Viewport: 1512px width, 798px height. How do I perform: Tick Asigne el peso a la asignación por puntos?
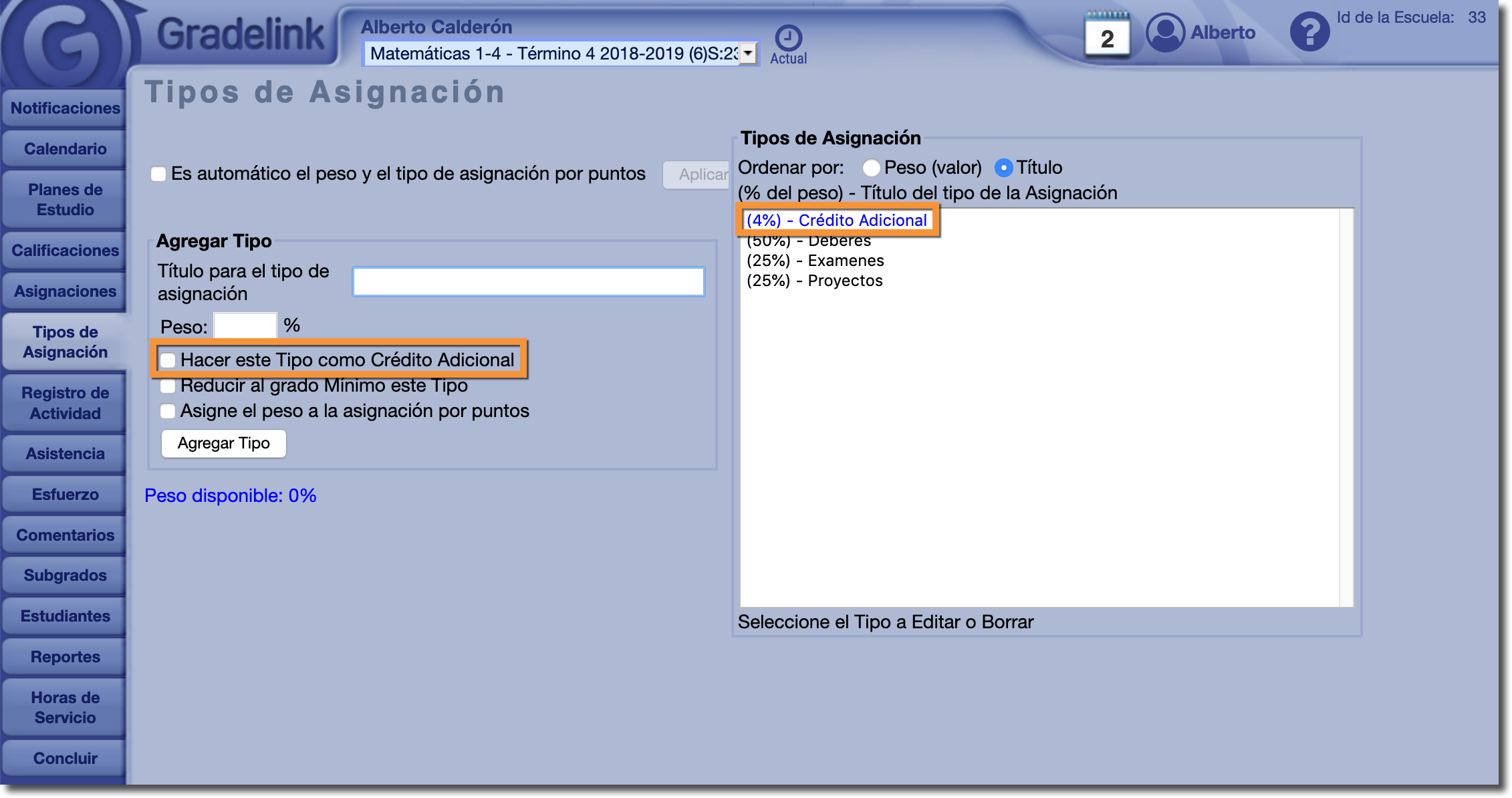coord(168,411)
